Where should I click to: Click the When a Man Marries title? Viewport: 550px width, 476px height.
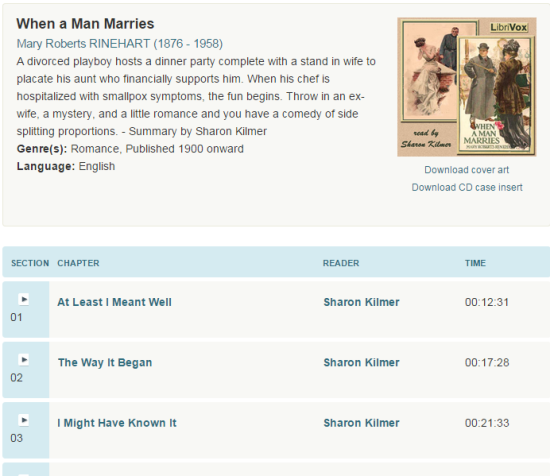pos(85,24)
